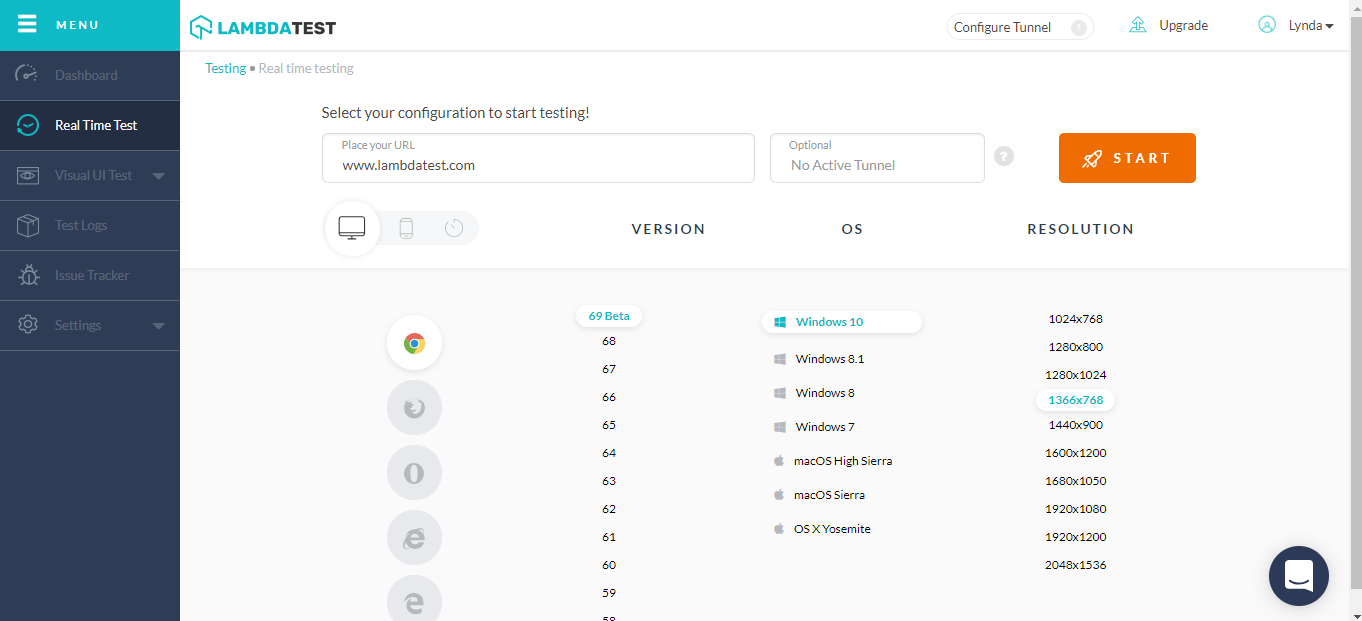Open the chat support widget

(x=1298, y=576)
